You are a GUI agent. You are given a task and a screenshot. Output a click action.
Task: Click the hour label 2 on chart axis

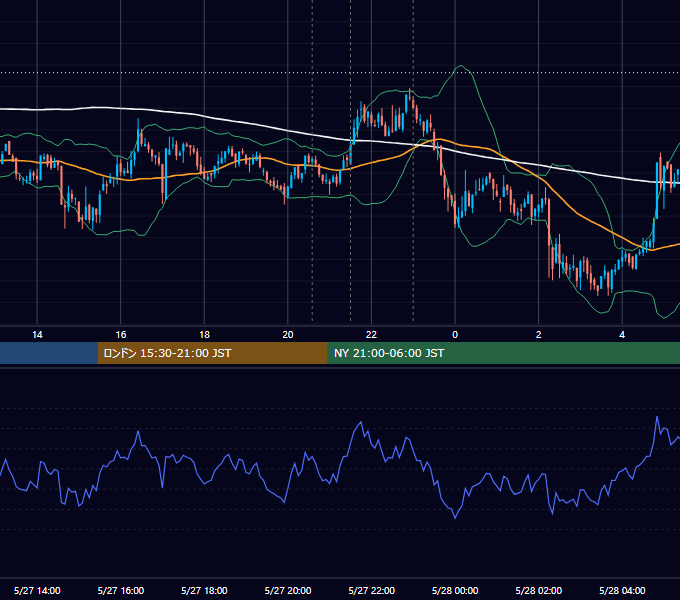pyautogui.click(x=539, y=335)
